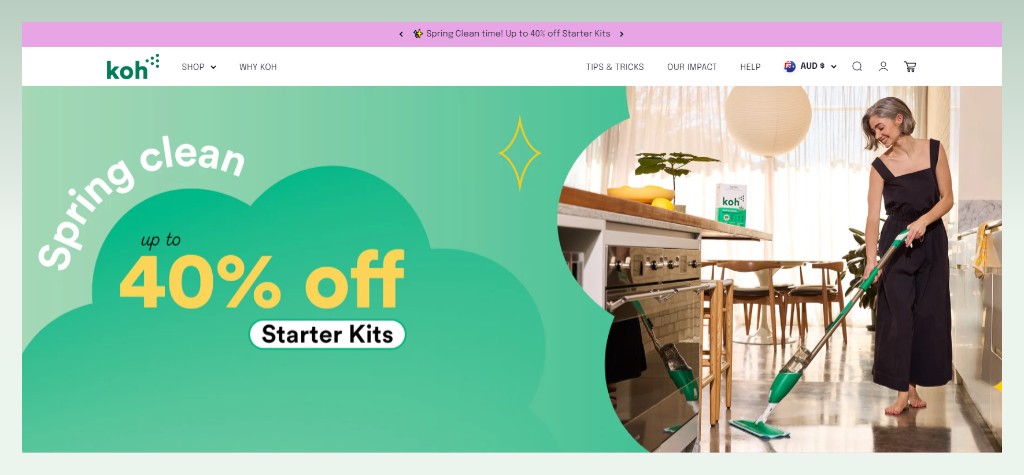This screenshot has height=475, width=1024.
Task: Click the Australian flag icon
Action: tap(790, 66)
